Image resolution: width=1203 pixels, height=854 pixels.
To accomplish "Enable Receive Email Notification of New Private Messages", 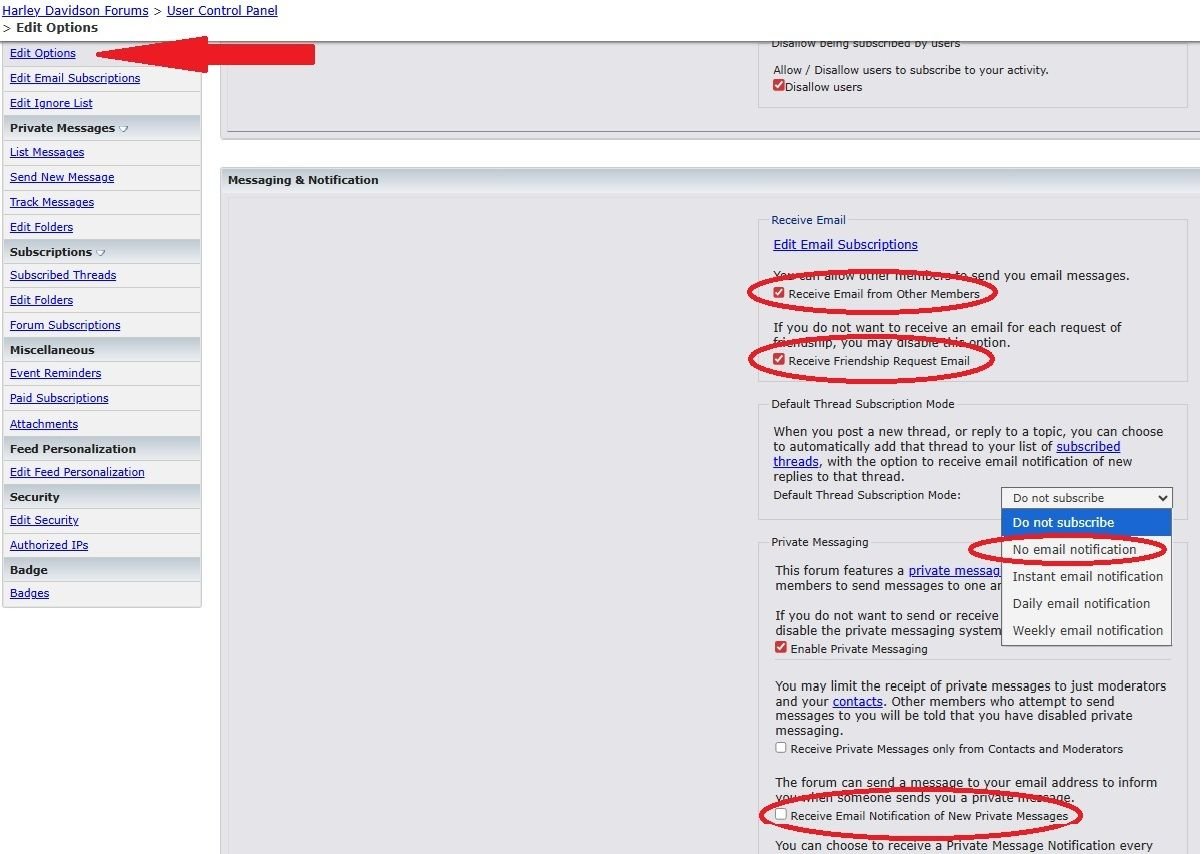I will 781,815.
